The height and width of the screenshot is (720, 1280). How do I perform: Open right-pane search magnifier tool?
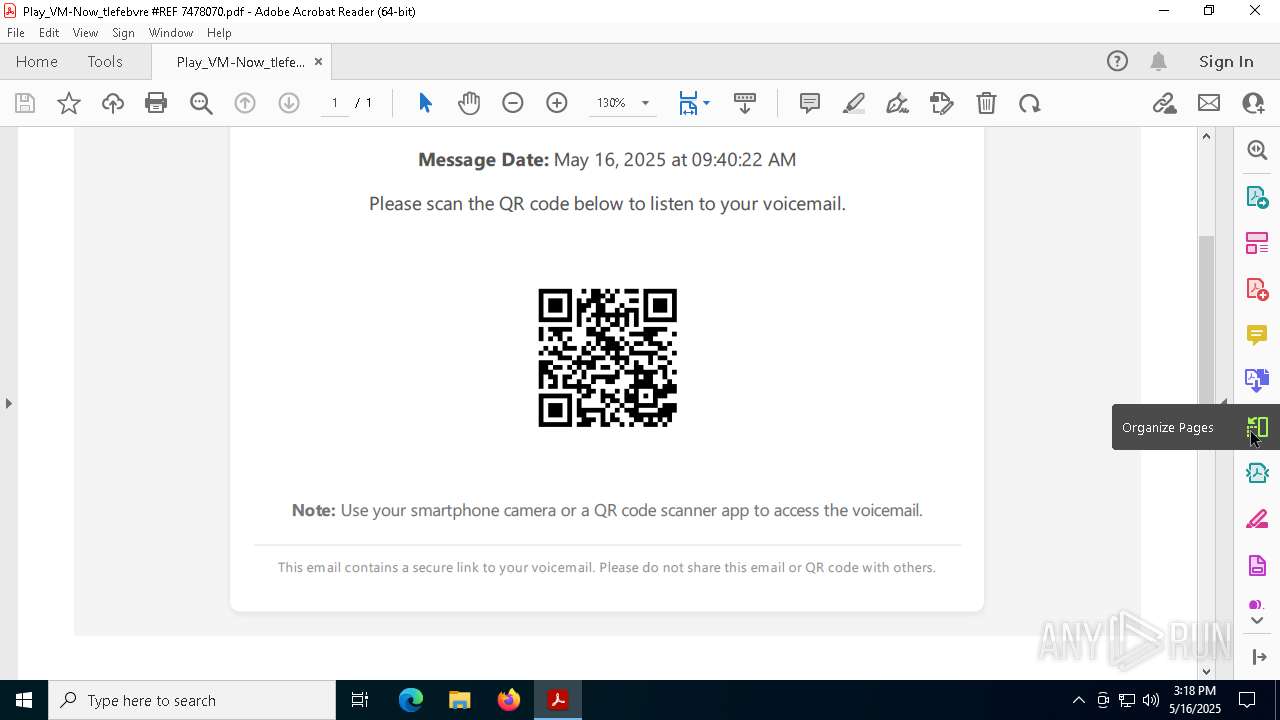coord(1257,150)
